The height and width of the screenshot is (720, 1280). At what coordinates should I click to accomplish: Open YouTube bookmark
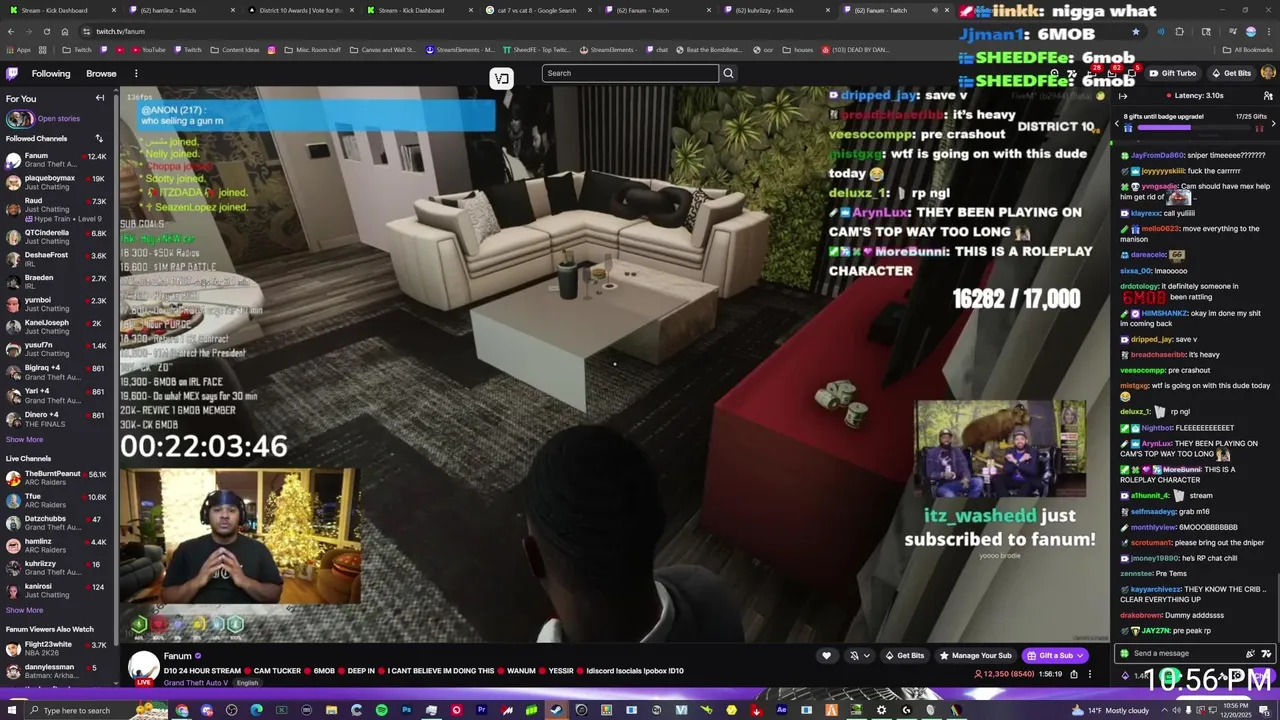point(147,50)
